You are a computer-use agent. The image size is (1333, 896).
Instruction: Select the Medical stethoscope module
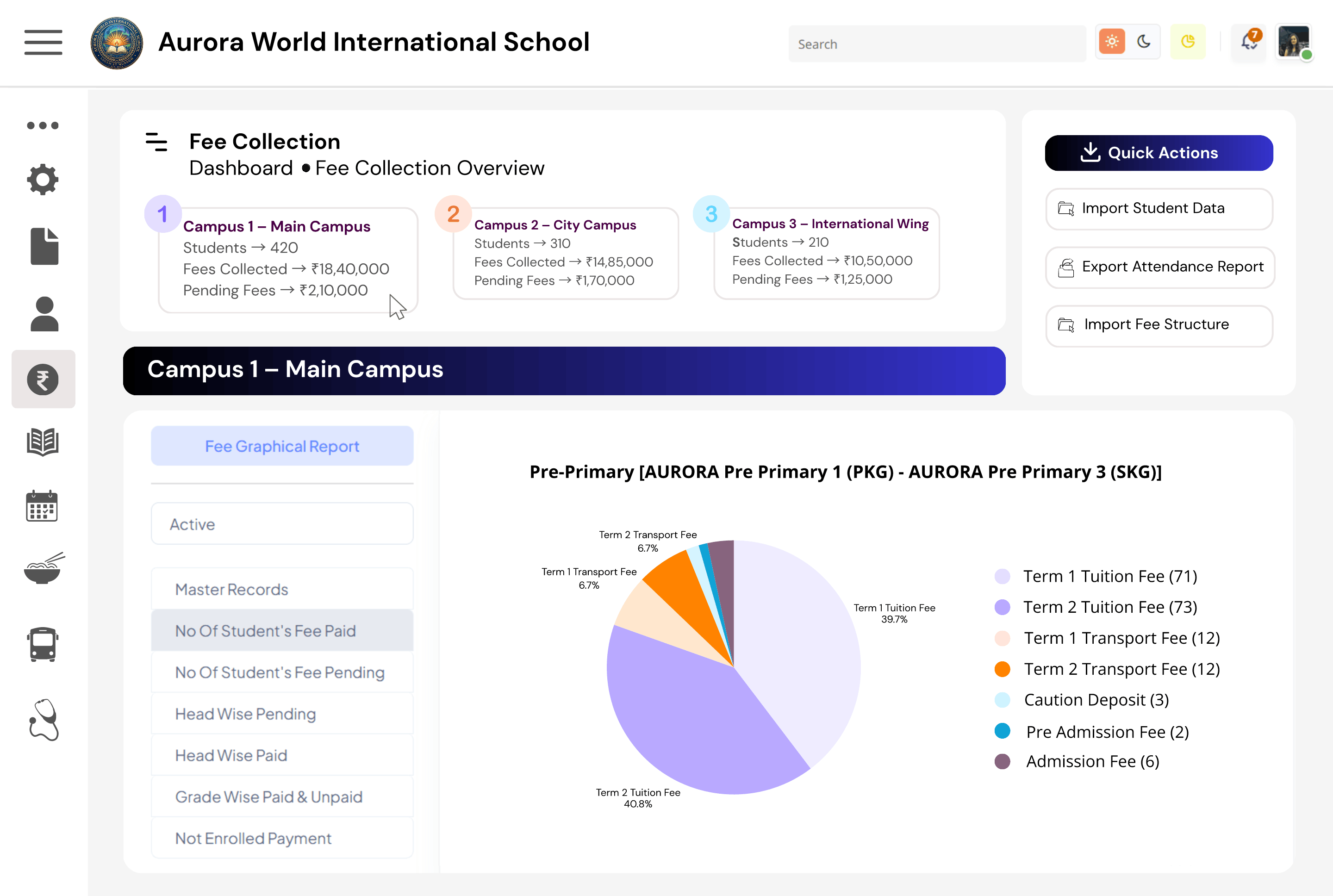pyautogui.click(x=43, y=720)
